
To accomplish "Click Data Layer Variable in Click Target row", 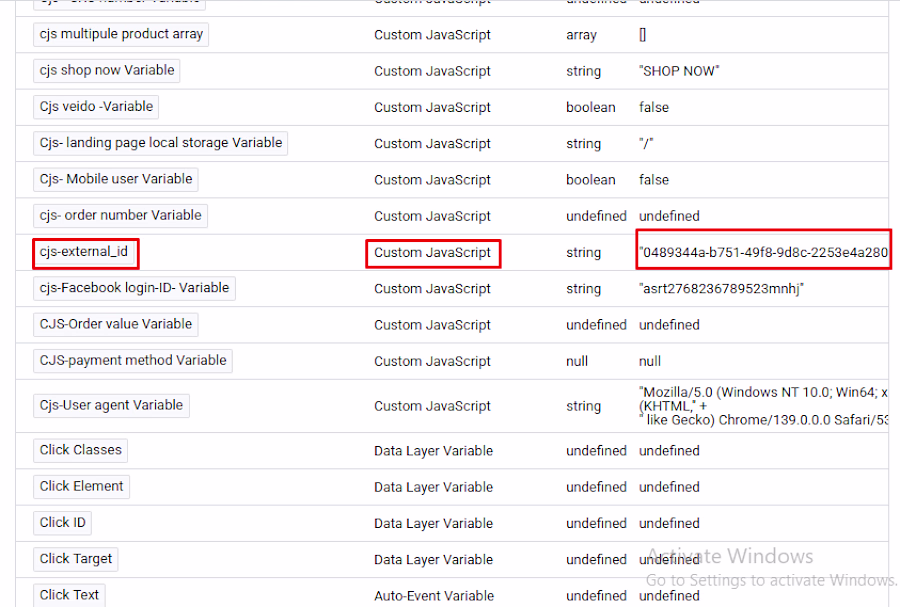I will (x=433, y=559).
